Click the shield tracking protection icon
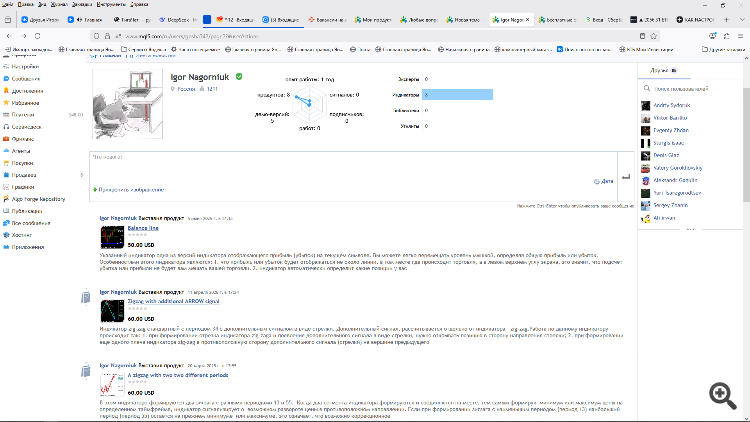Viewport: 750px width, 422px height. [97, 36]
